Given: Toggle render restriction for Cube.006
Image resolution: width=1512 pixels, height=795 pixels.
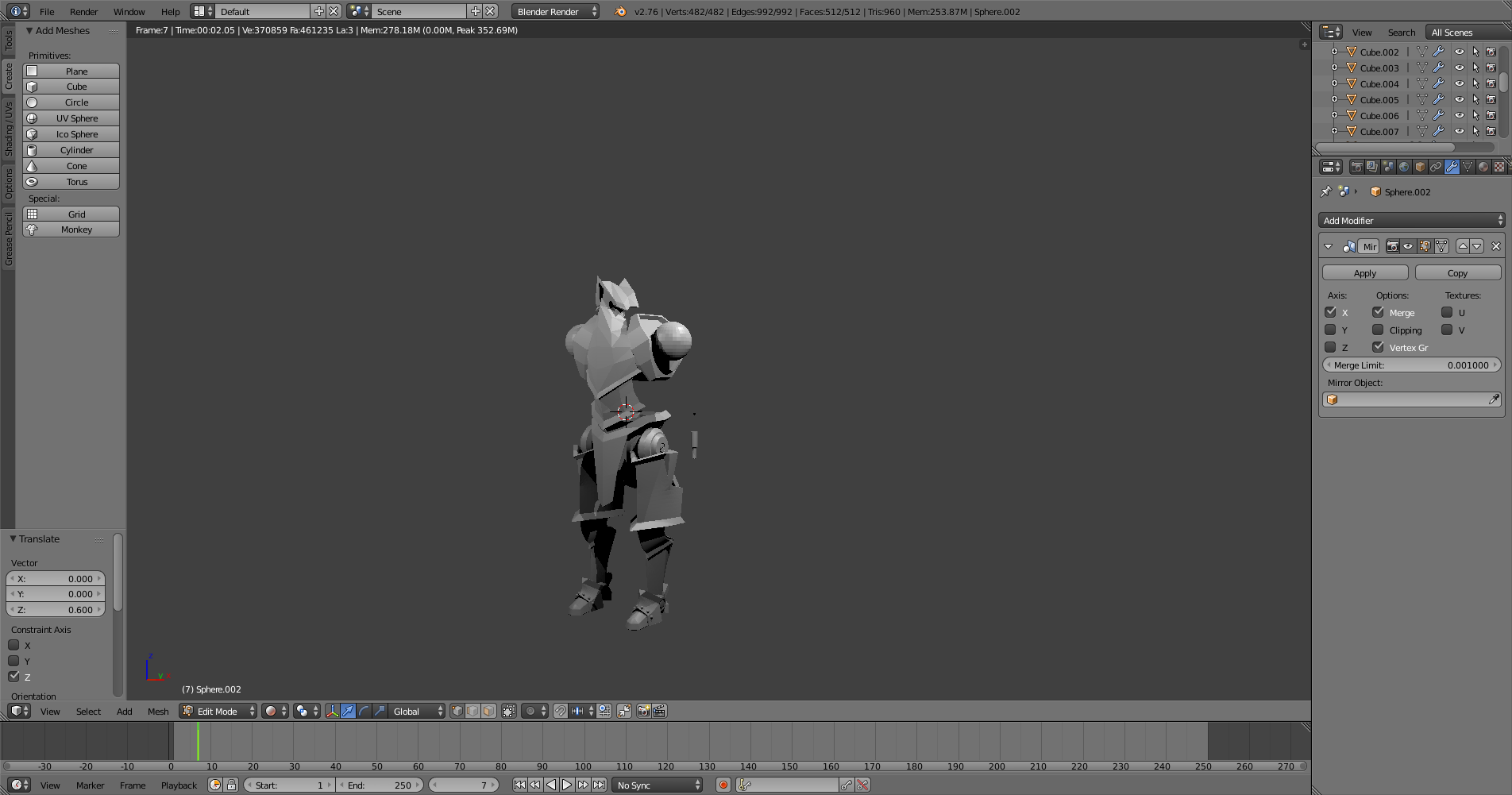Looking at the screenshot, I should (1491, 115).
